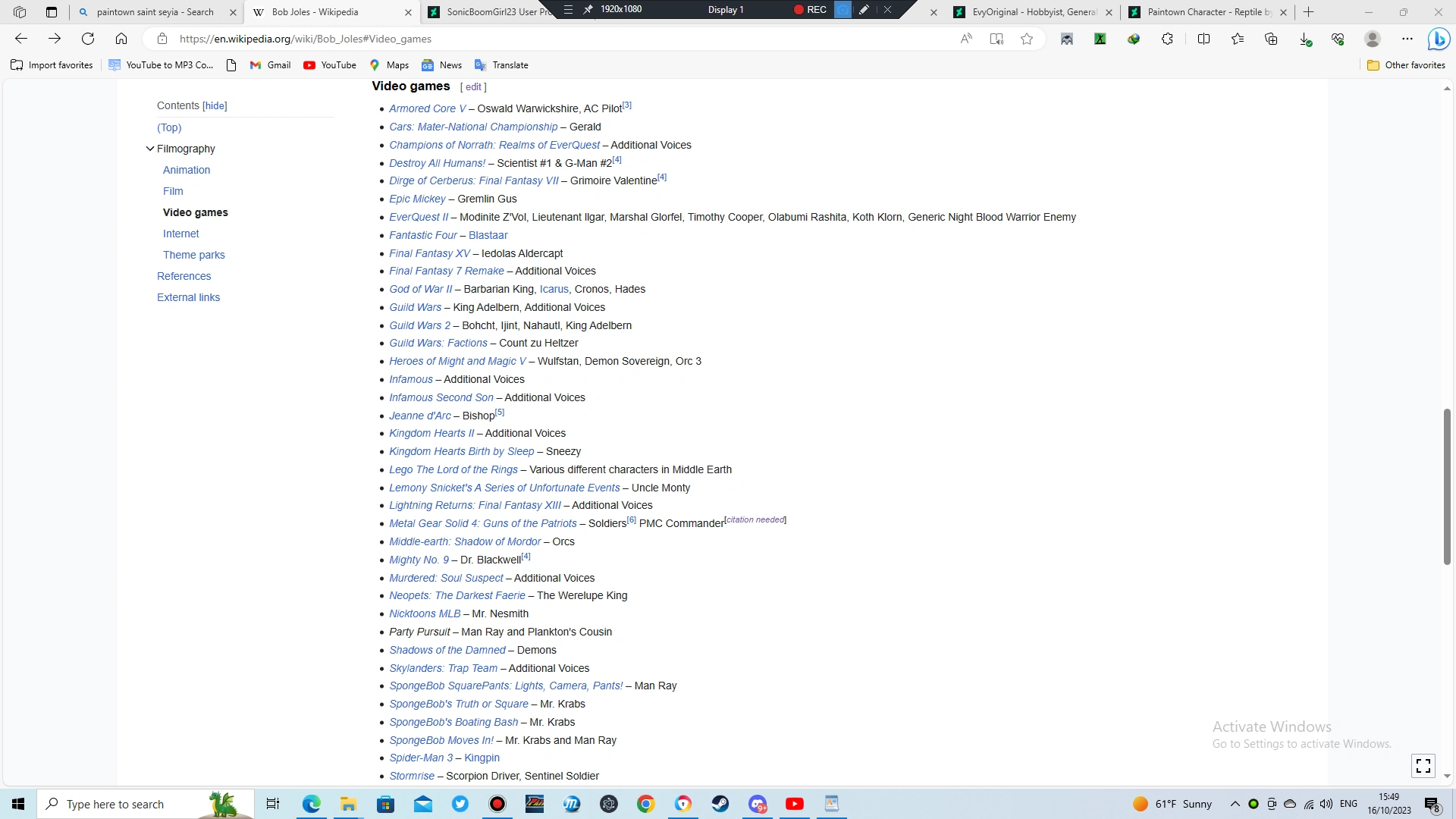Switch to the paintown saint seiya Search tab

[155, 12]
